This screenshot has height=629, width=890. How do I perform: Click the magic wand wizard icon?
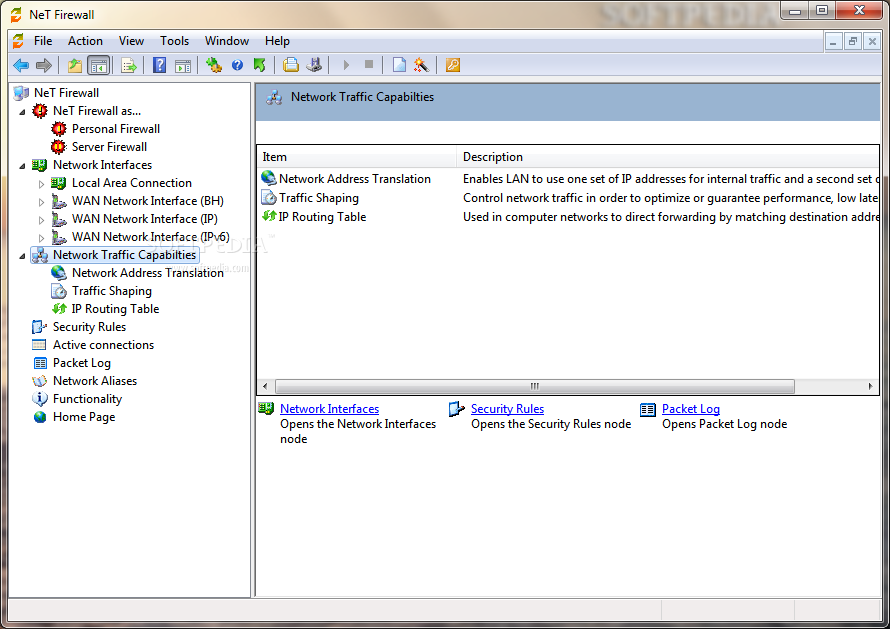click(421, 65)
